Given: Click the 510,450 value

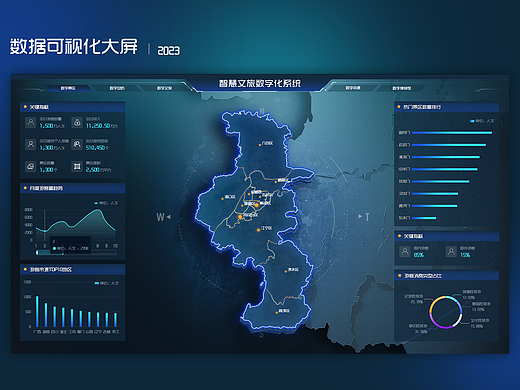Looking at the screenshot, I should coord(95,147).
